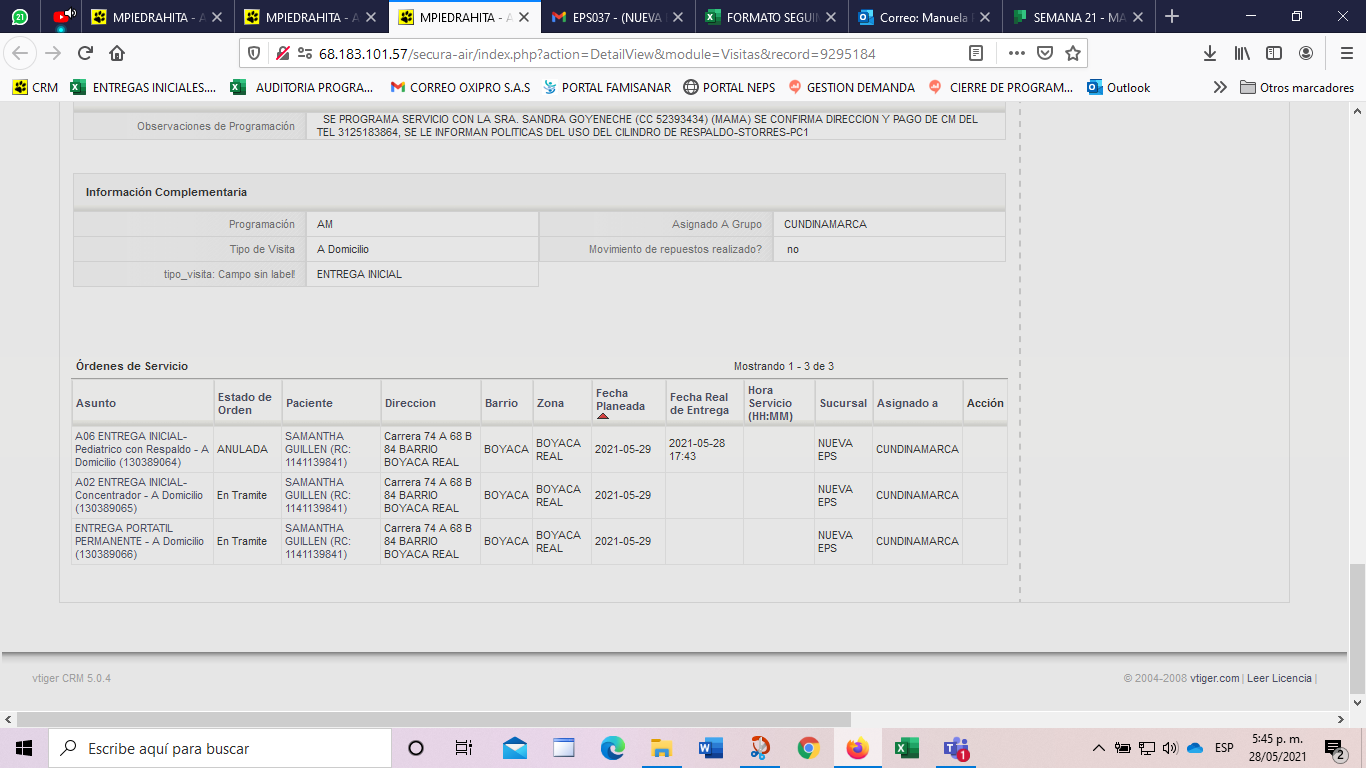Show hidden system tray icons
The image size is (1366, 768).
pyautogui.click(x=1098, y=748)
